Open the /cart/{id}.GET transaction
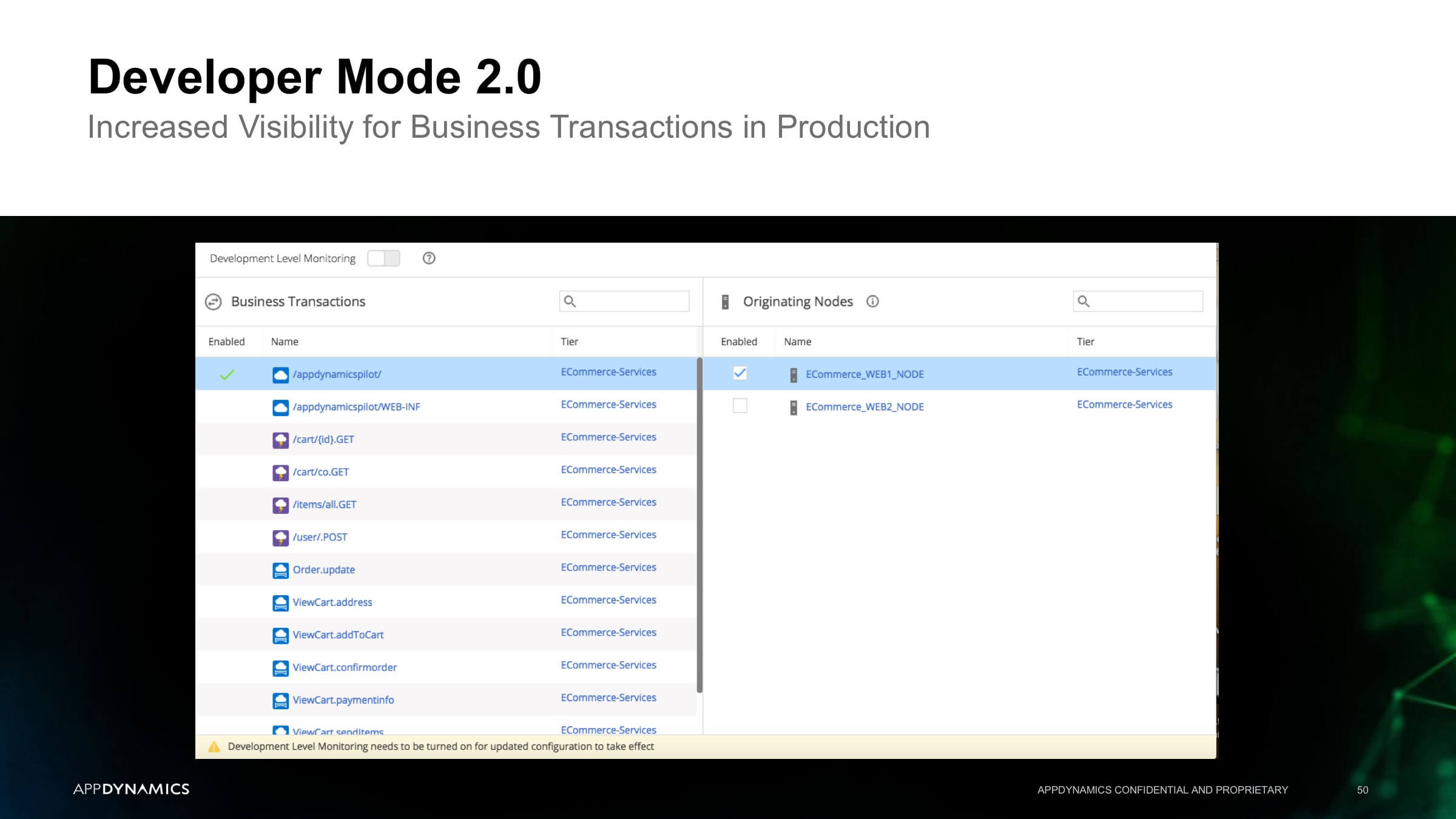Image resolution: width=1456 pixels, height=819 pixels. click(323, 440)
